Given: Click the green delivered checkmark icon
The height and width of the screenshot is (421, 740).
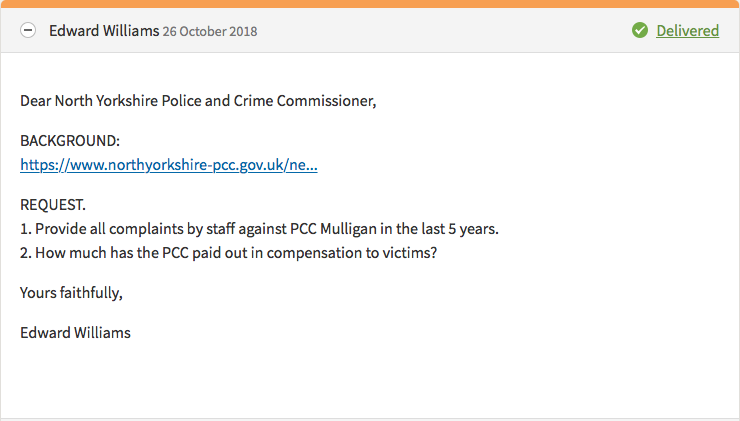Looking at the screenshot, I should (640, 31).
